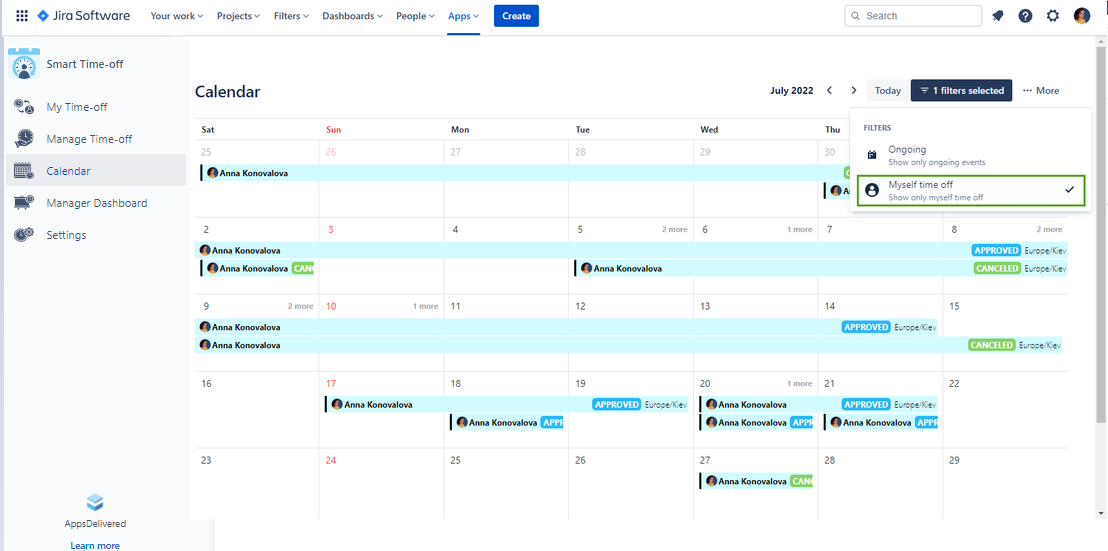
Task: Click the APPROVED badge on July 8 row
Action: pos(996,250)
